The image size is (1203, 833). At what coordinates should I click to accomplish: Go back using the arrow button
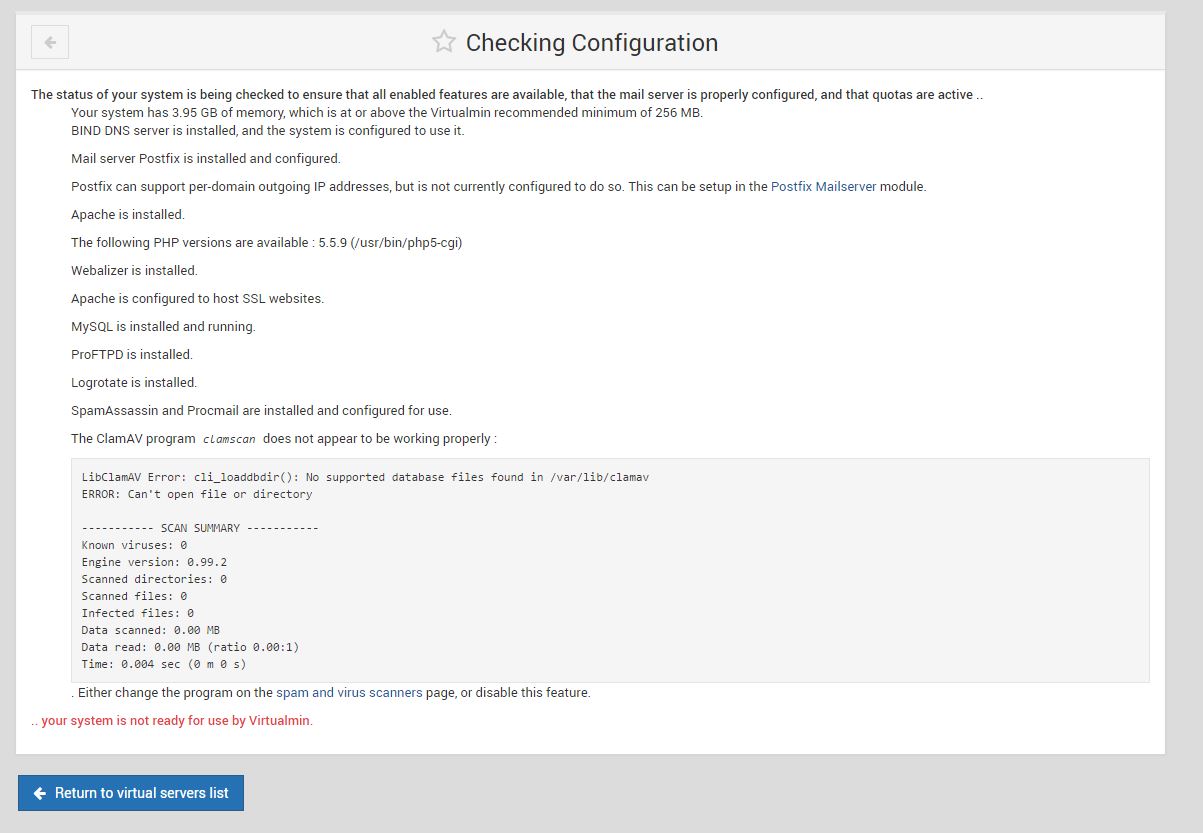[50, 42]
